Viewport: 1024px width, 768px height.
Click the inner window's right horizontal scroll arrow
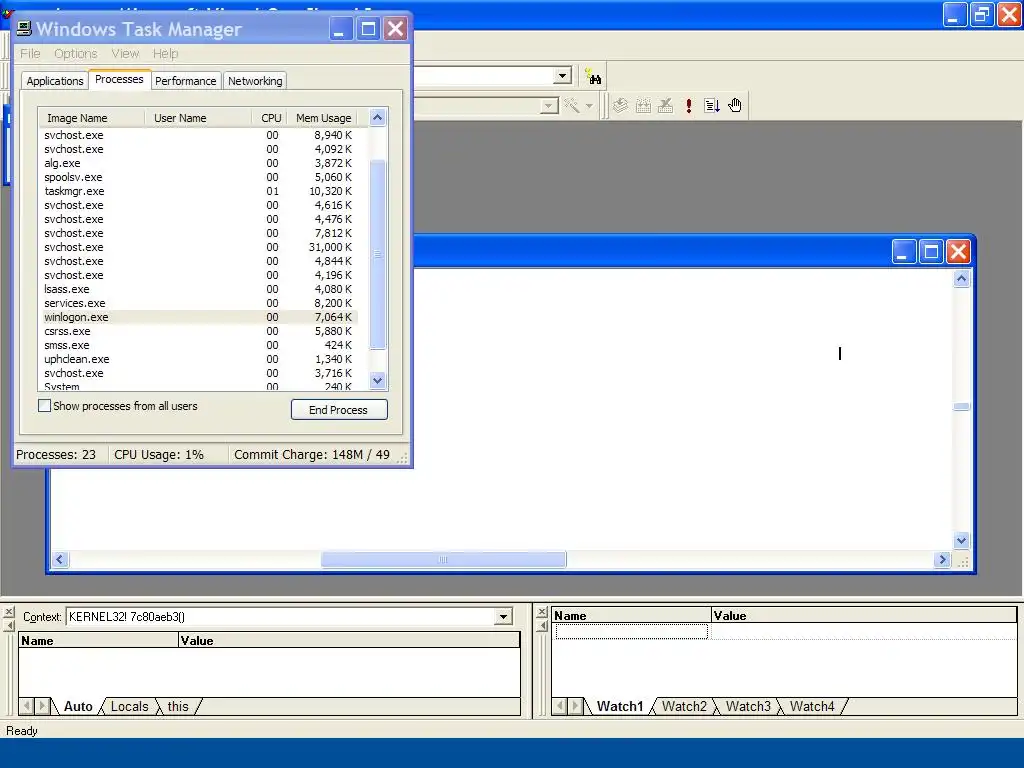942,560
